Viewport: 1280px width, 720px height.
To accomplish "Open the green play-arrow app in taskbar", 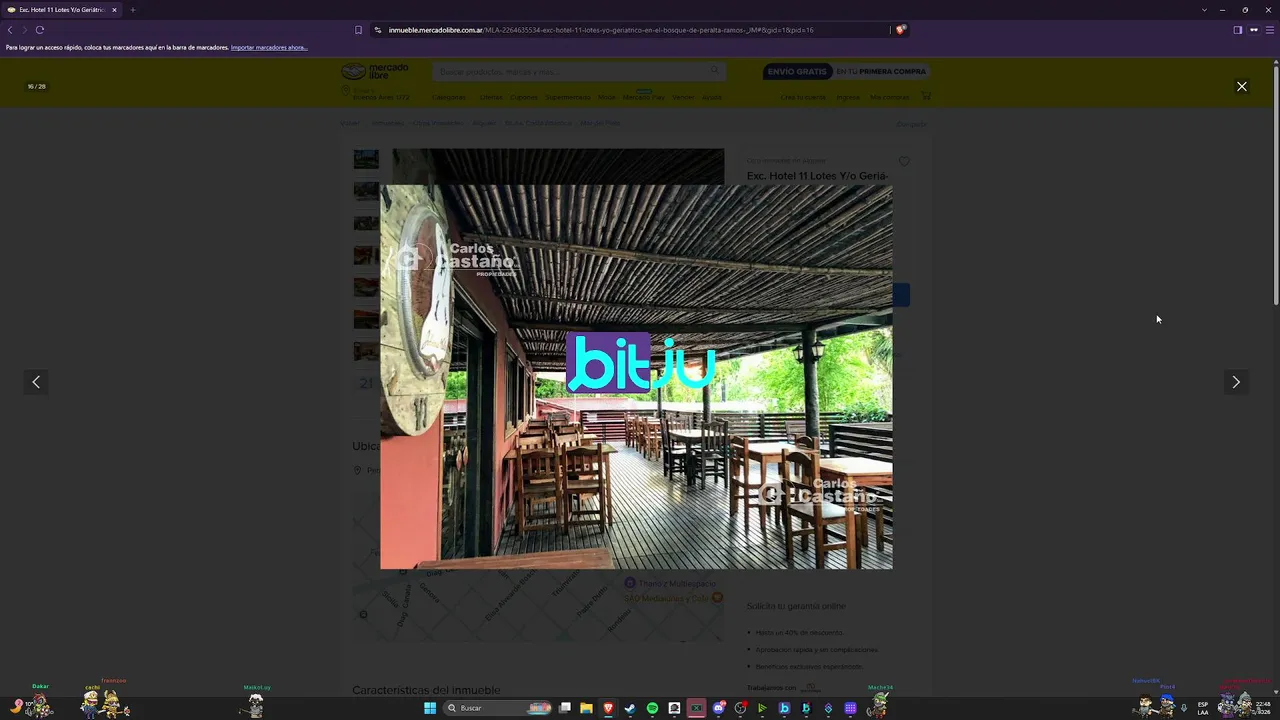I will point(762,708).
